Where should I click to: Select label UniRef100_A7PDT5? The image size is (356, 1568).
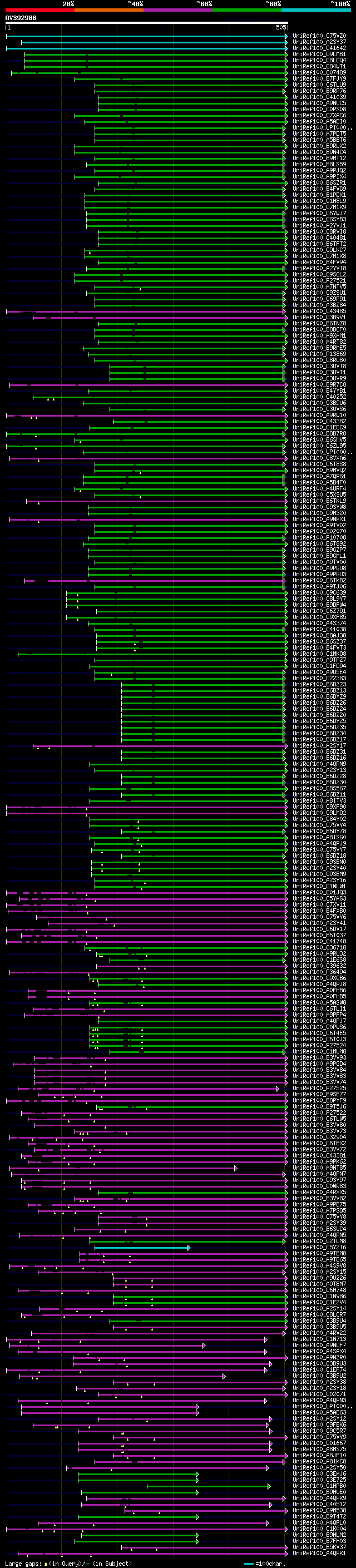point(319,134)
